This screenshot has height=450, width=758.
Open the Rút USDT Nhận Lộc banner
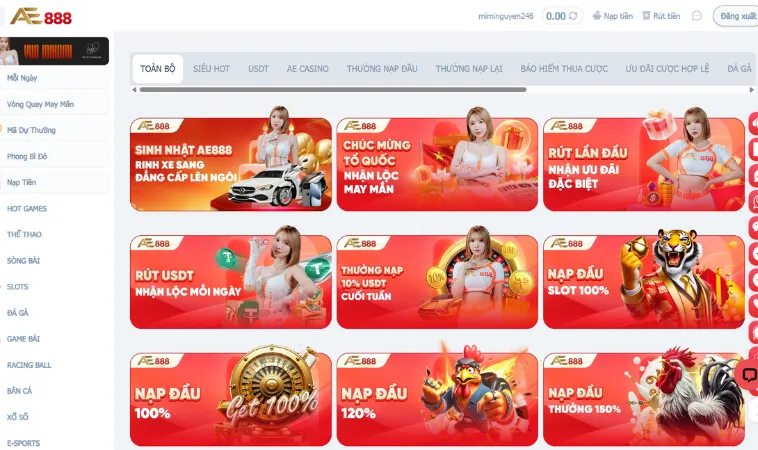[x=231, y=282]
